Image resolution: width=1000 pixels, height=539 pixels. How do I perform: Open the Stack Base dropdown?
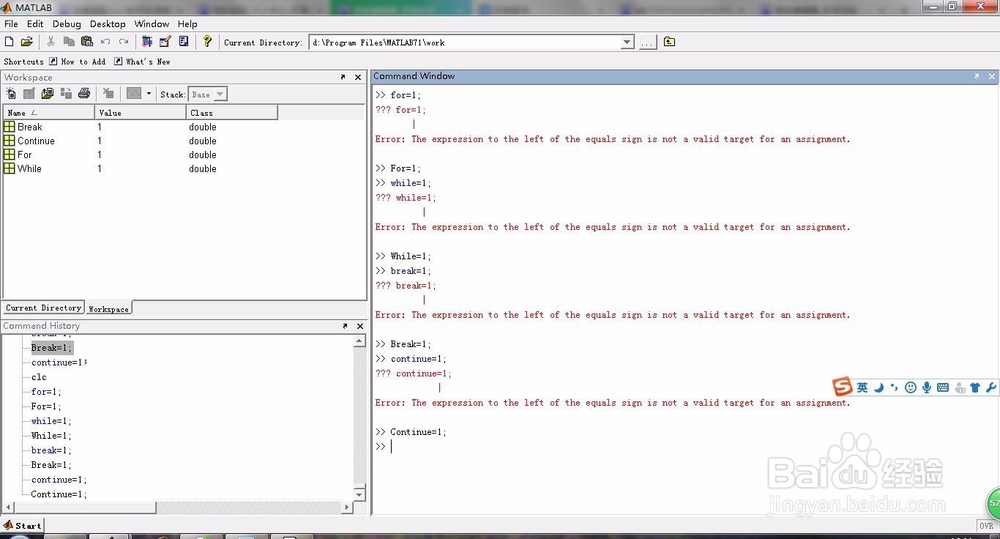208,94
